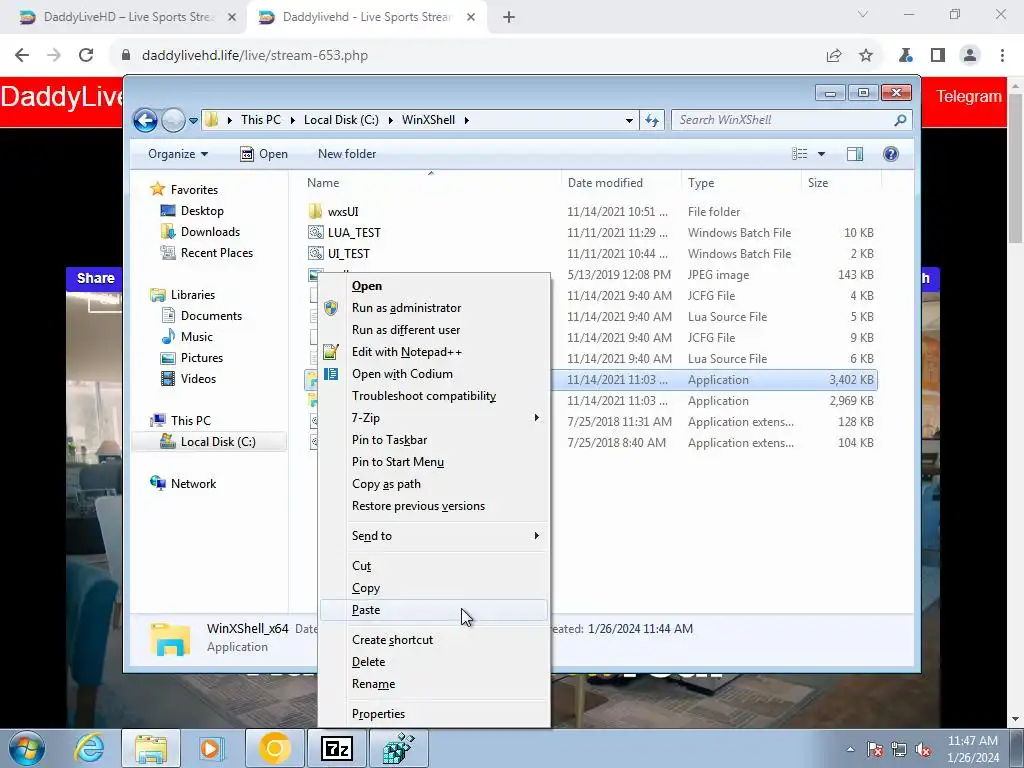This screenshot has width=1024, height=768.
Task: Click the Open toolbar button
Action: (x=264, y=154)
